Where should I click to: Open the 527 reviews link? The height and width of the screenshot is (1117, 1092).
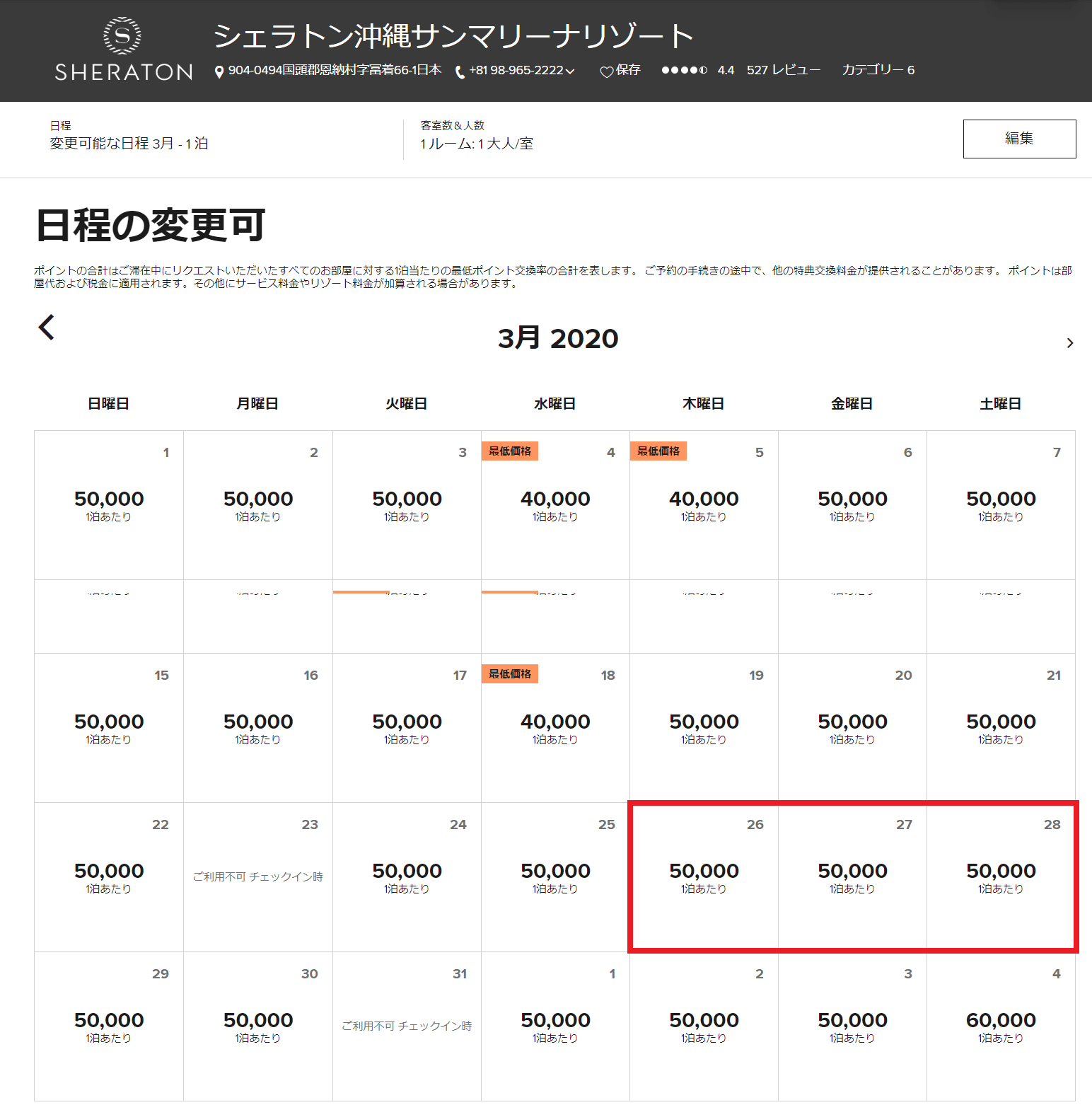[783, 70]
